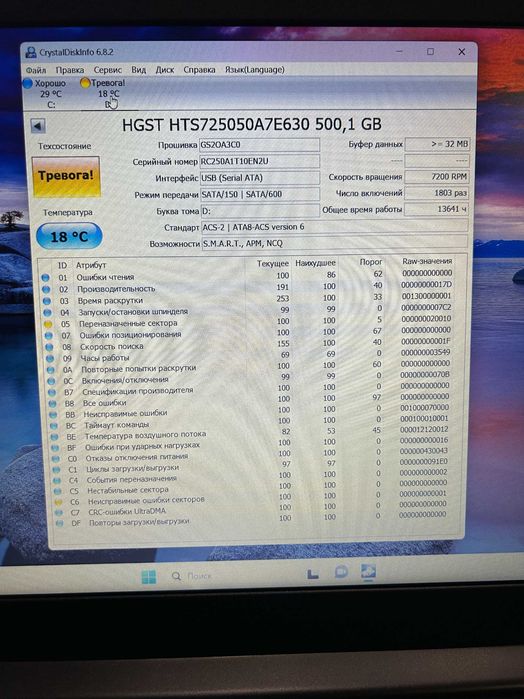Click the Порог column header
This screenshot has height=699, width=524.
(x=371, y=262)
